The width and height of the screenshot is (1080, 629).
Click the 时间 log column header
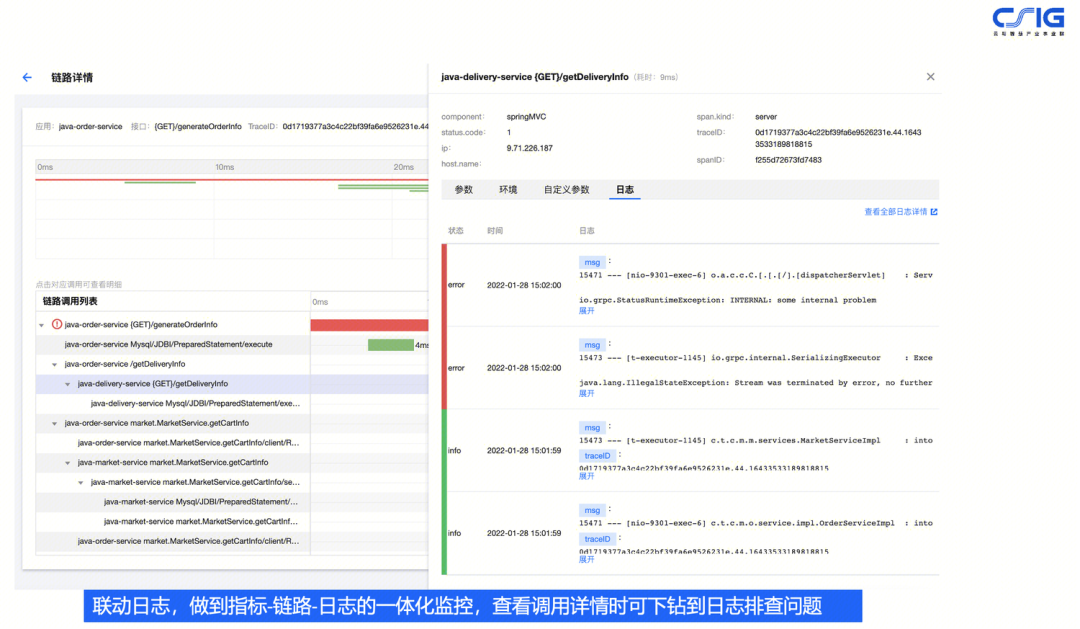pyautogui.click(x=495, y=231)
